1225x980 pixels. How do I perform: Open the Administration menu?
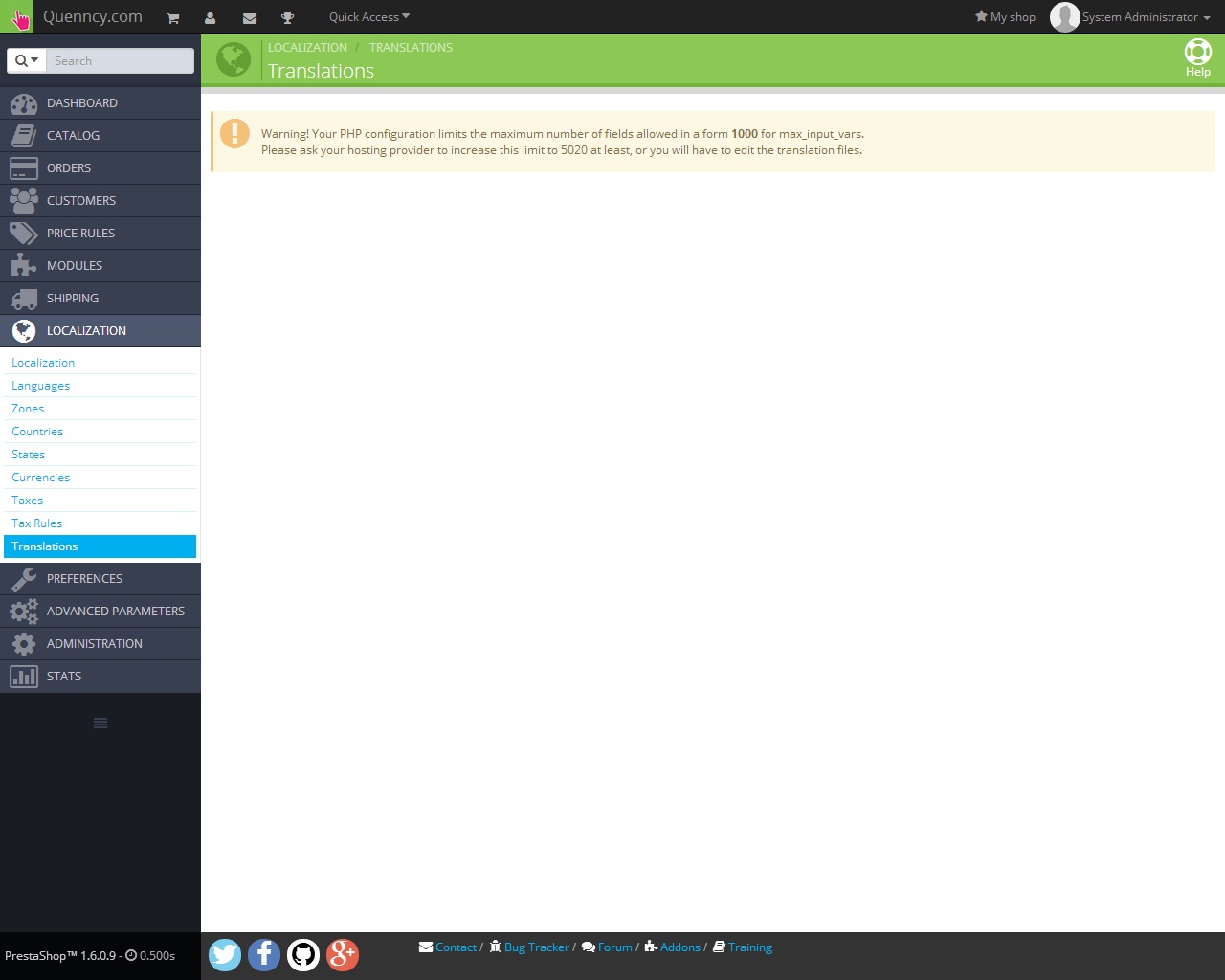pyautogui.click(x=100, y=644)
